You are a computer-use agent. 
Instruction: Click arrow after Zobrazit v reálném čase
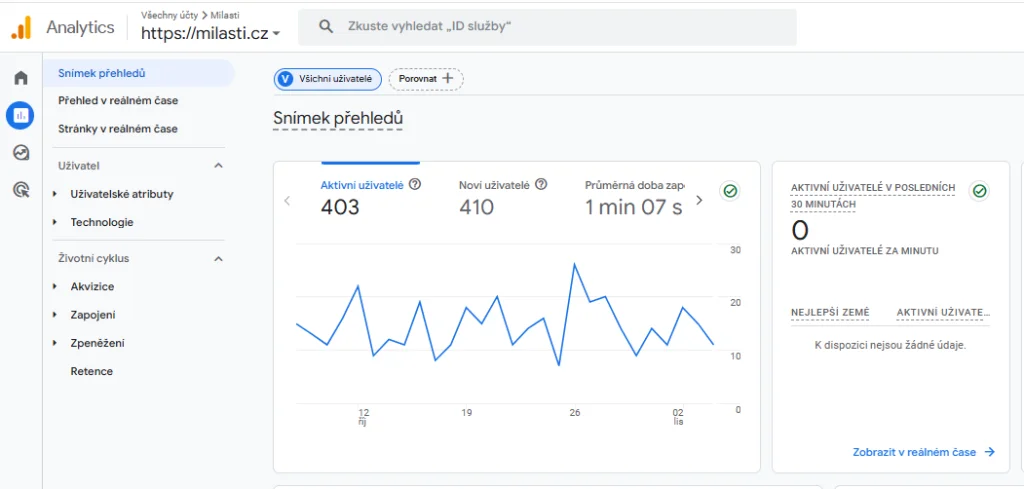pos(989,452)
